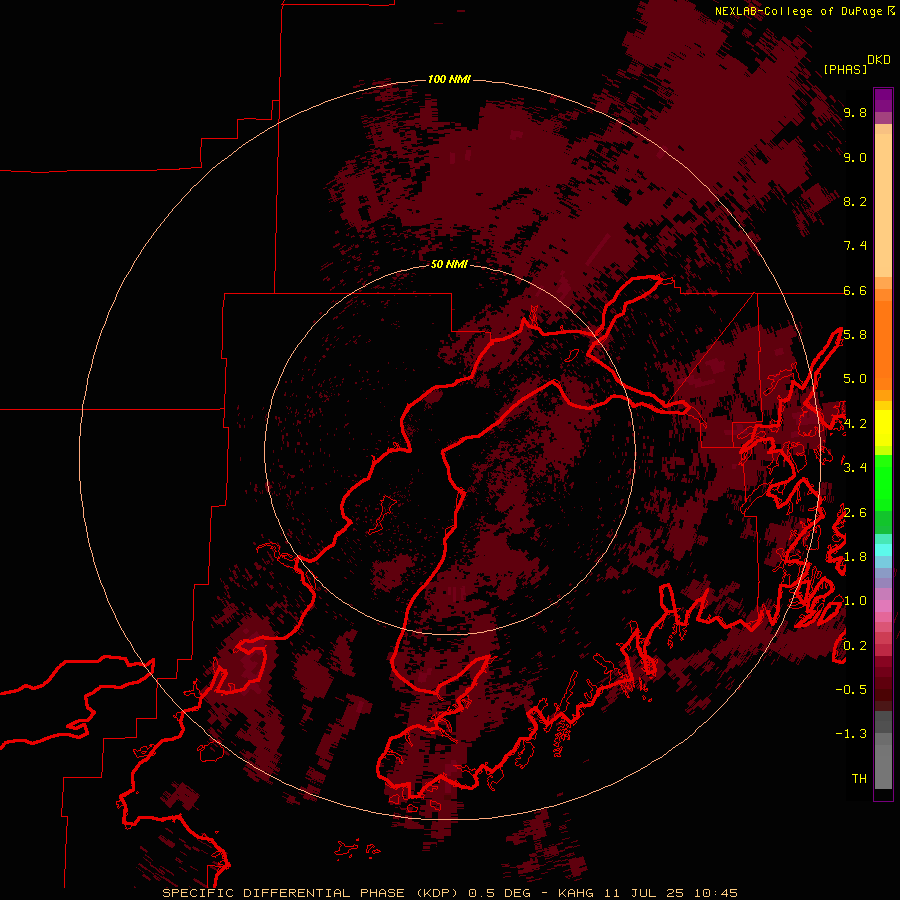Pick the gray band beside the TH label
This screenshot has width=900, height=900.
point(883,767)
